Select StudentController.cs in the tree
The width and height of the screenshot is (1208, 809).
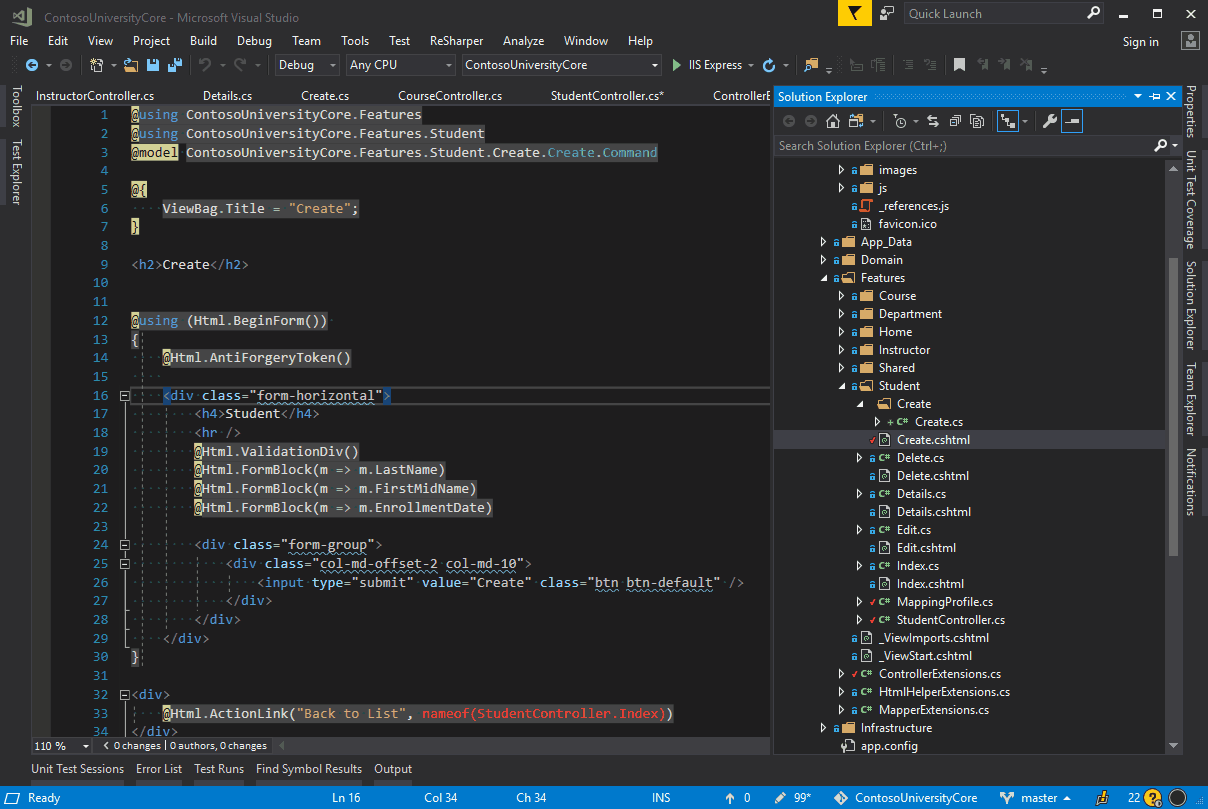(951, 620)
